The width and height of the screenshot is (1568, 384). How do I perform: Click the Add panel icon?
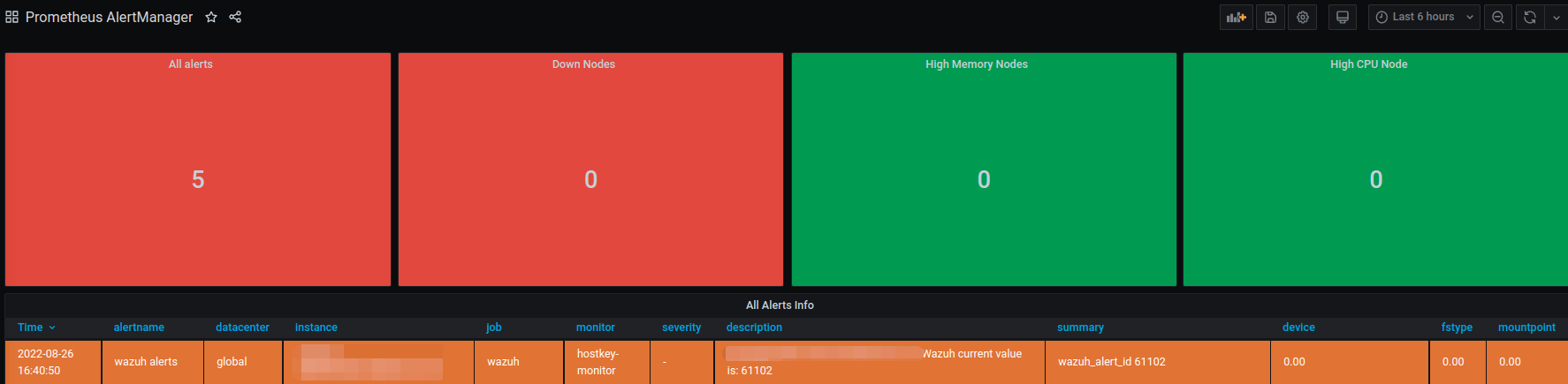tap(1236, 17)
